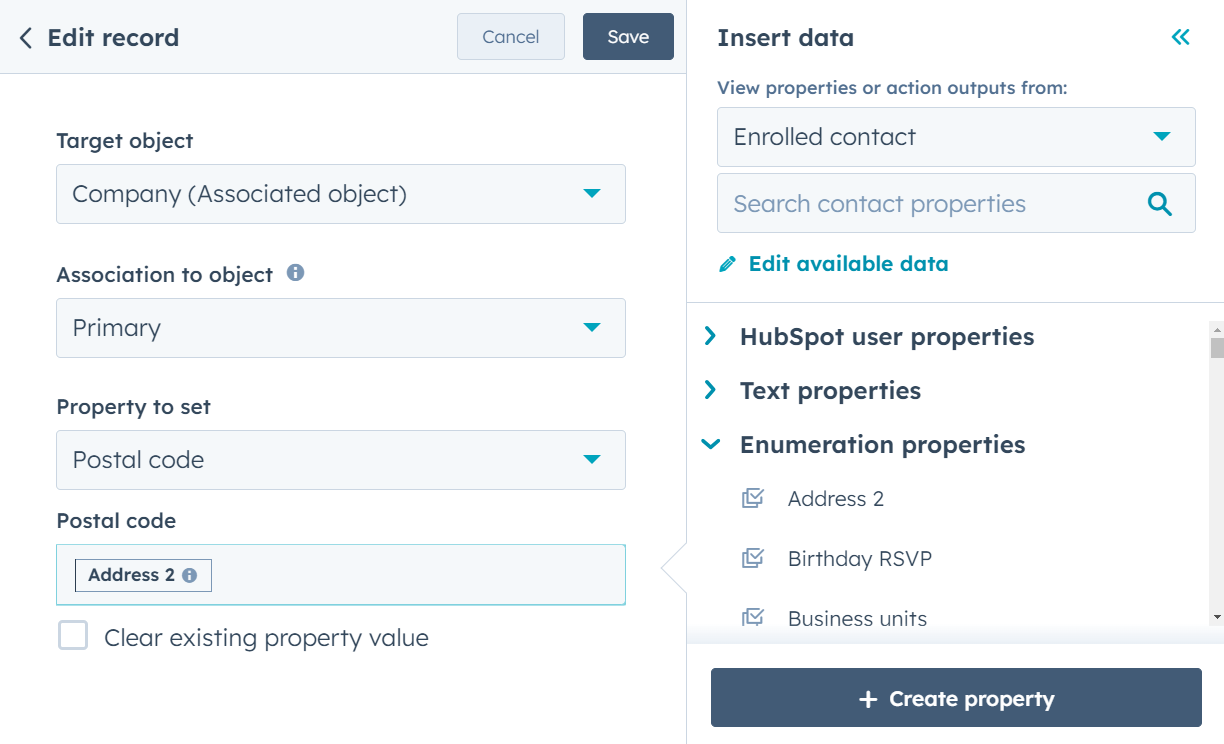Open the Enrolled contact dropdown

956,137
